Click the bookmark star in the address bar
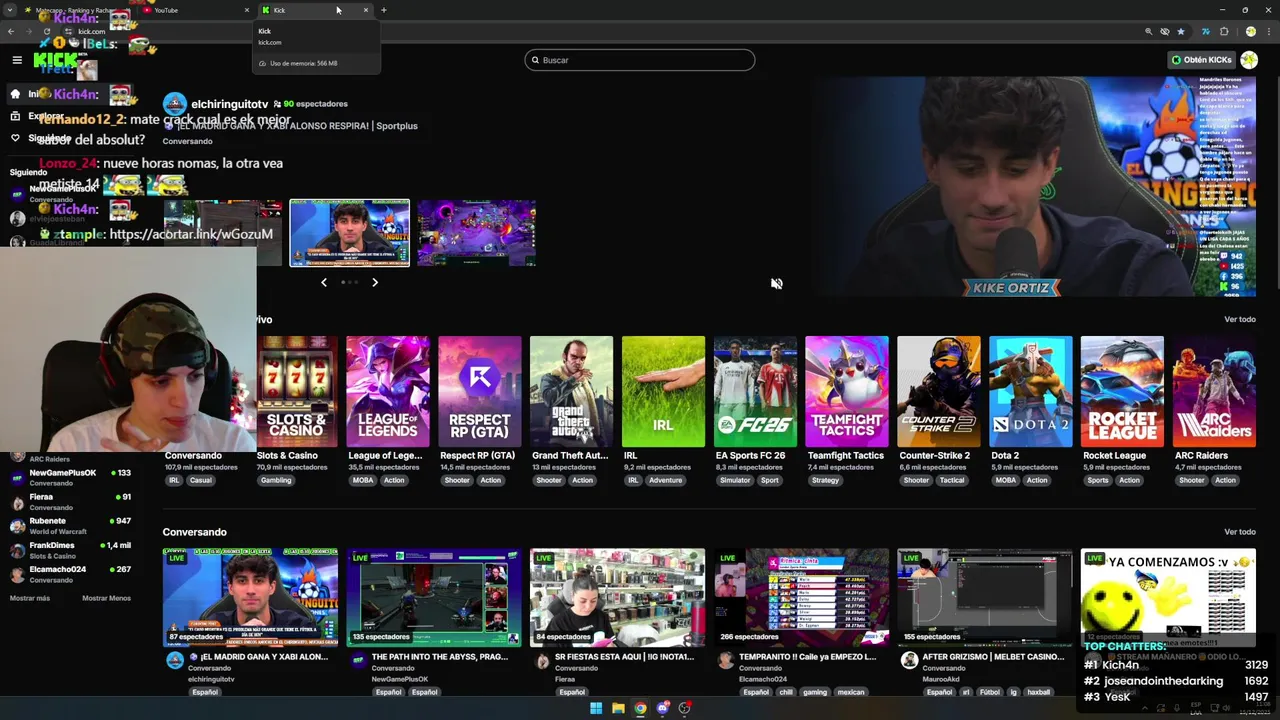Image resolution: width=1280 pixels, height=720 pixels. click(x=1181, y=31)
